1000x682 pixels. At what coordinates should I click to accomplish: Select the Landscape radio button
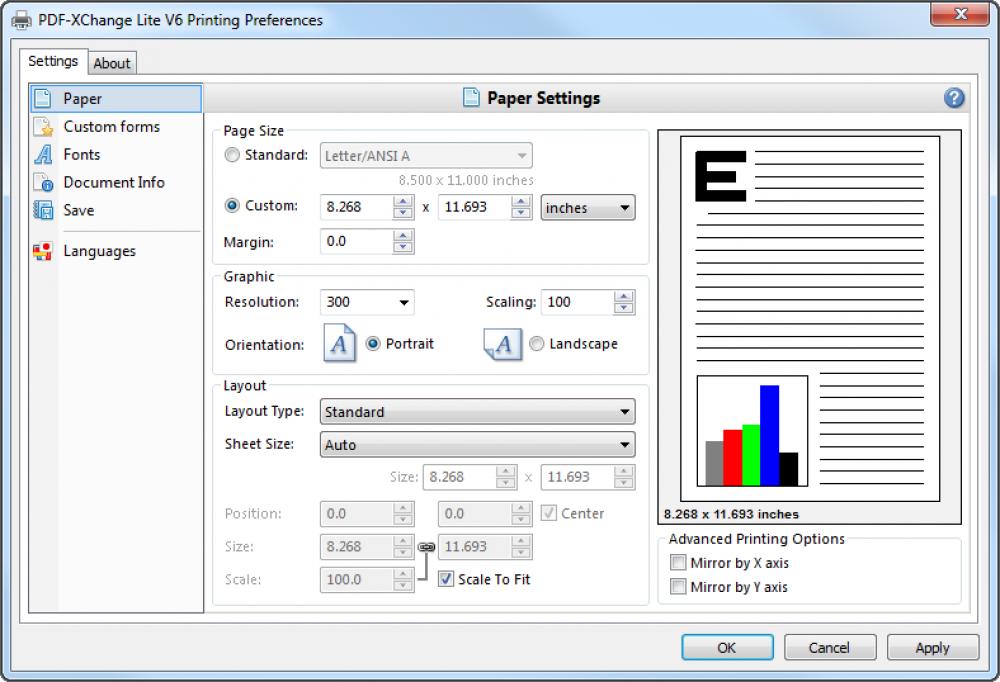click(x=538, y=343)
